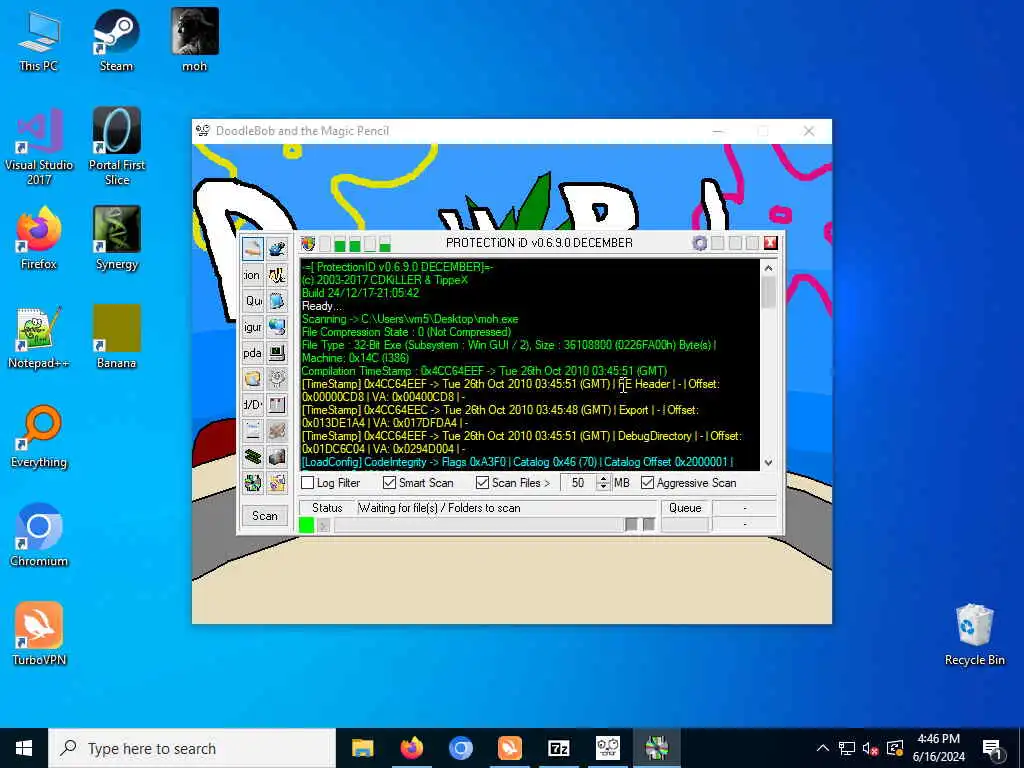This screenshot has height=768, width=1024.
Task: Increase the MB size with stepper up arrow
Action: pyautogui.click(x=603, y=479)
